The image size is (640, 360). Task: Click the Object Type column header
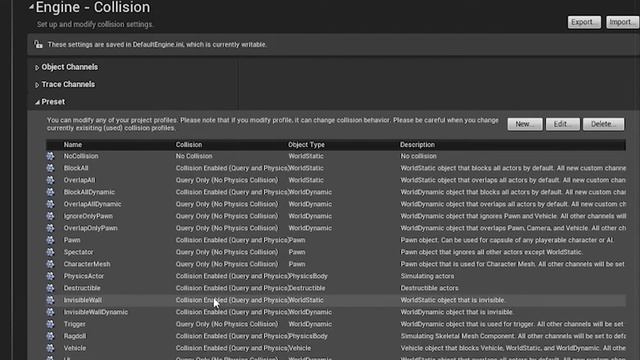[x=306, y=144]
